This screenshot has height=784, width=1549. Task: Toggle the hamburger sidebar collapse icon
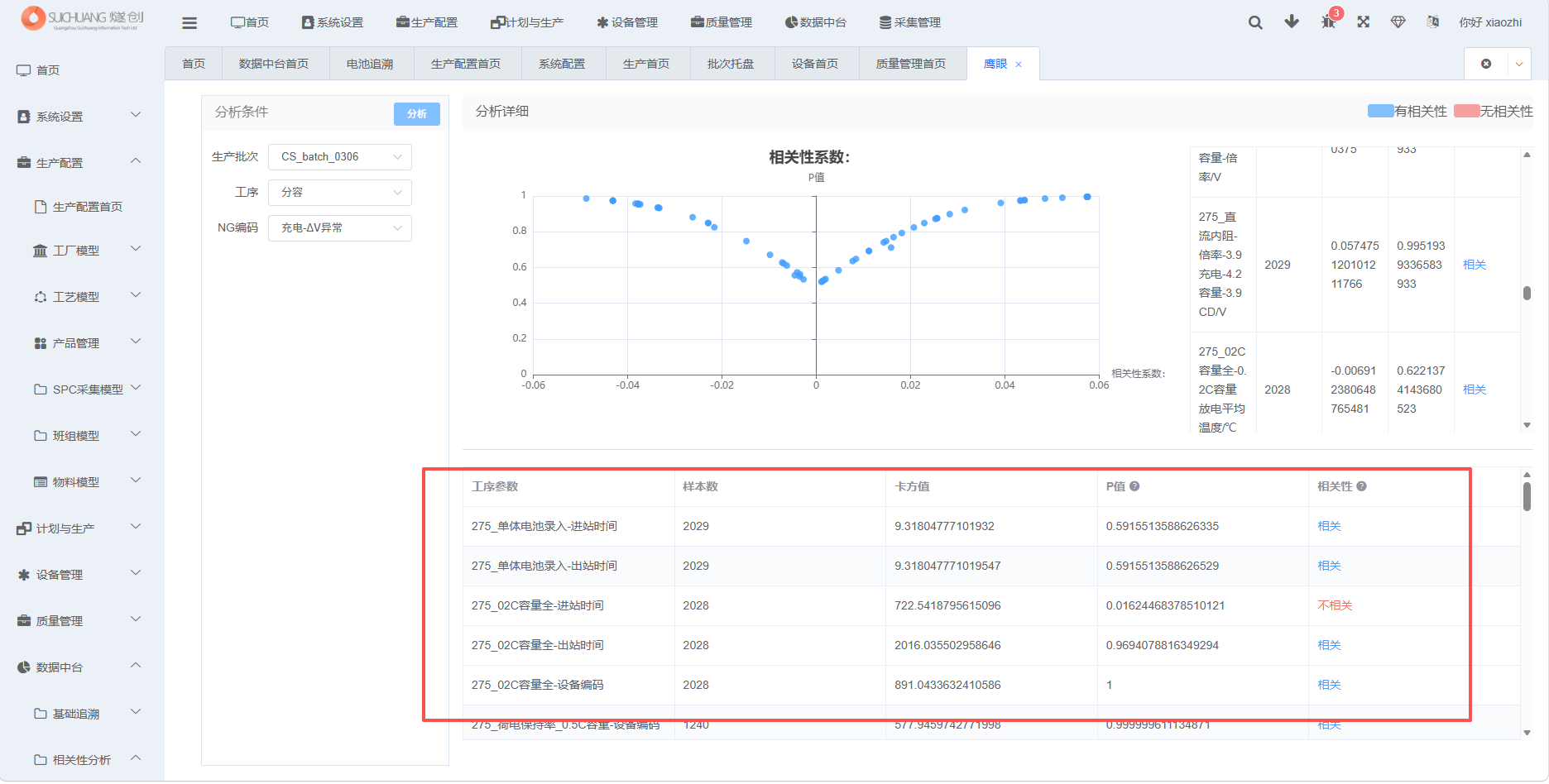pyautogui.click(x=189, y=23)
